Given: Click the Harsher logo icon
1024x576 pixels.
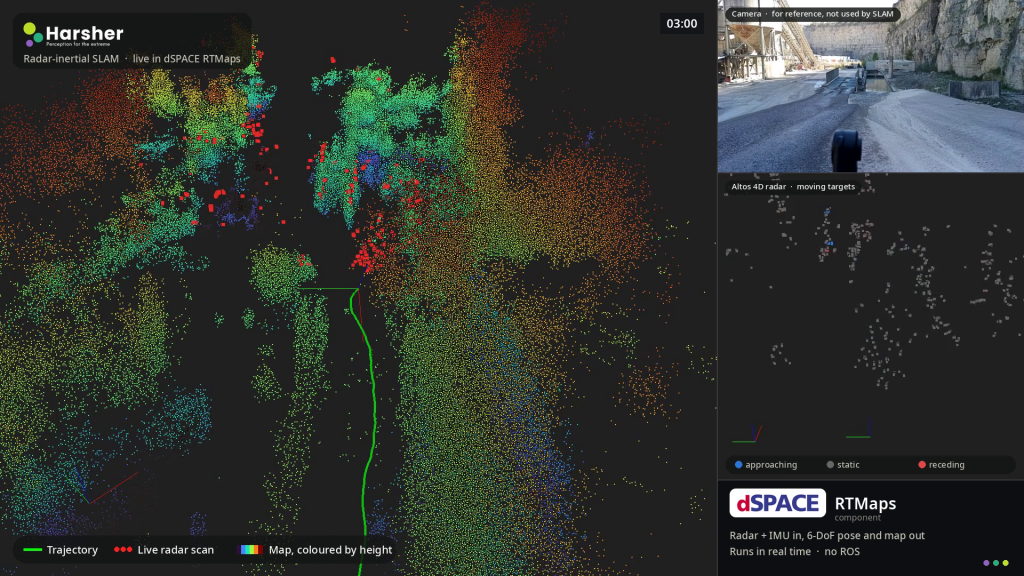Looking at the screenshot, I should click(x=33, y=34).
